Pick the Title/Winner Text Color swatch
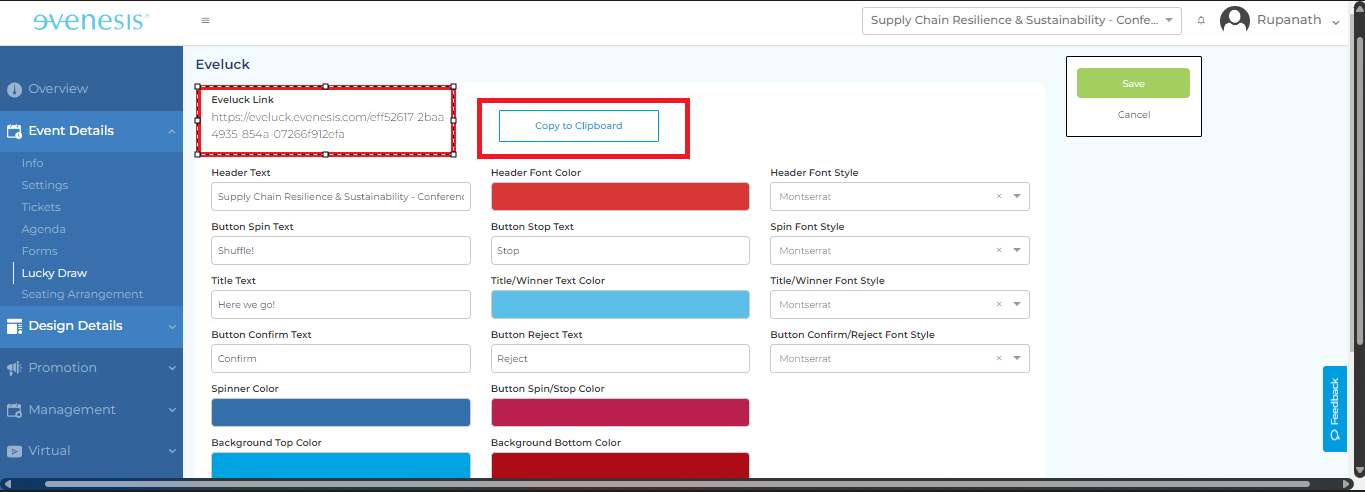Screen dimensions: 1365x492 point(620,305)
